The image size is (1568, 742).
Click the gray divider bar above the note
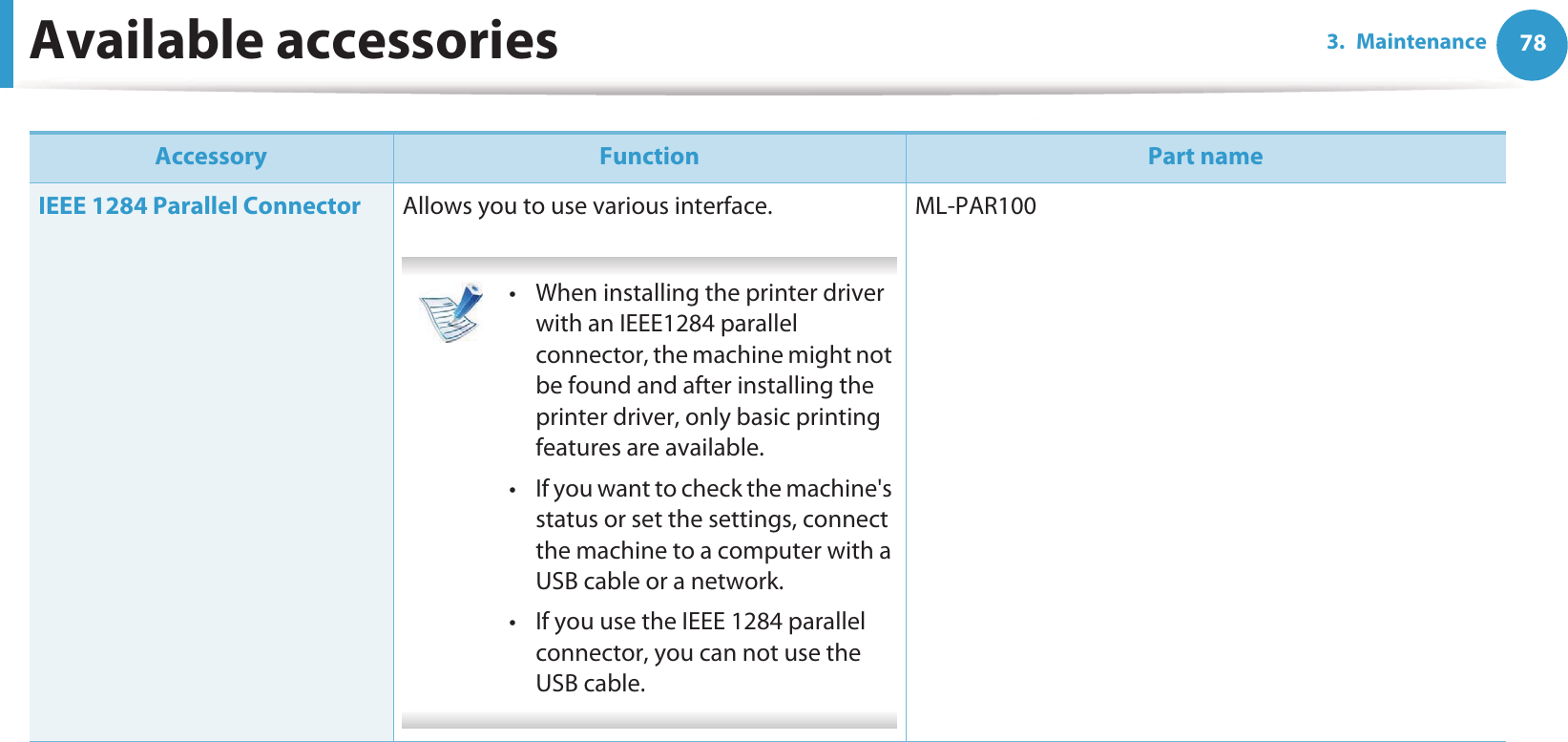[649, 265]
